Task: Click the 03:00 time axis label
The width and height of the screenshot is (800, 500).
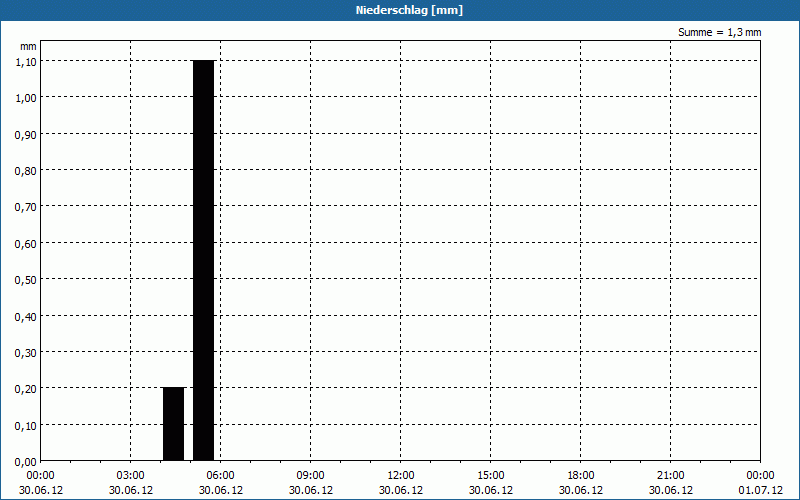Action: click(x=131, y=476)
